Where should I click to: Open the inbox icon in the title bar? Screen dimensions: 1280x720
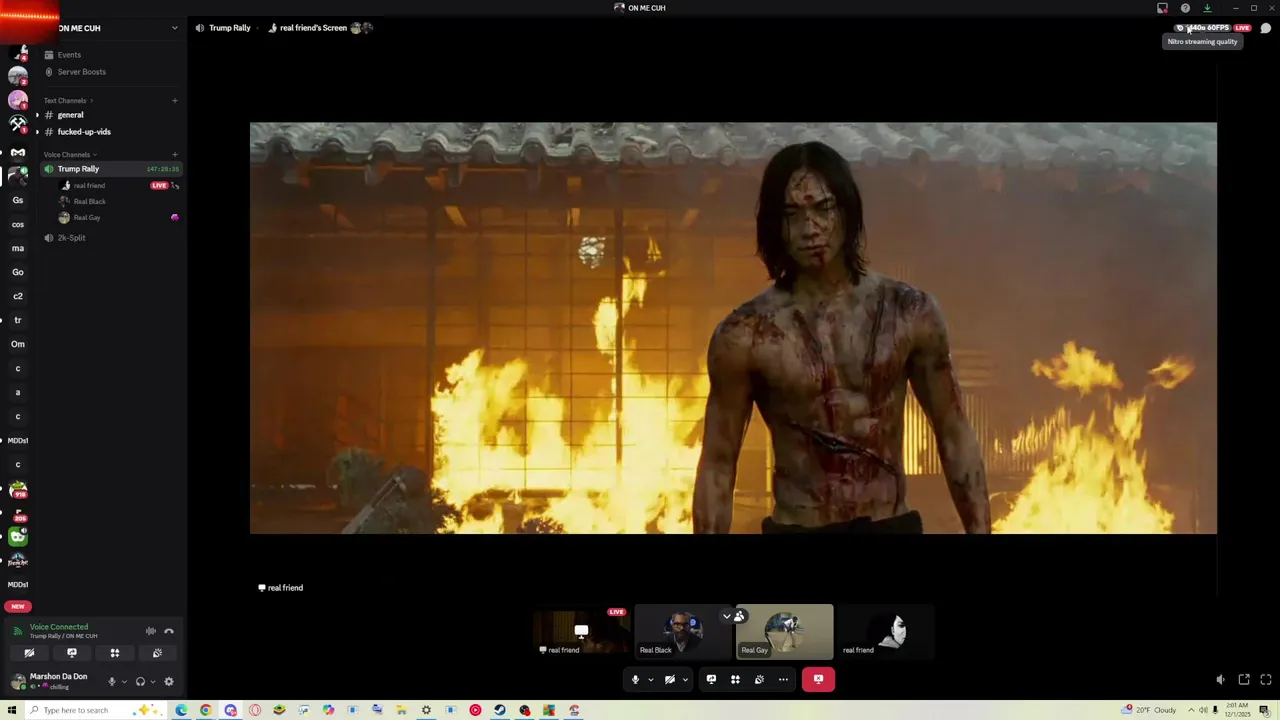click(x=1162, y=8)
